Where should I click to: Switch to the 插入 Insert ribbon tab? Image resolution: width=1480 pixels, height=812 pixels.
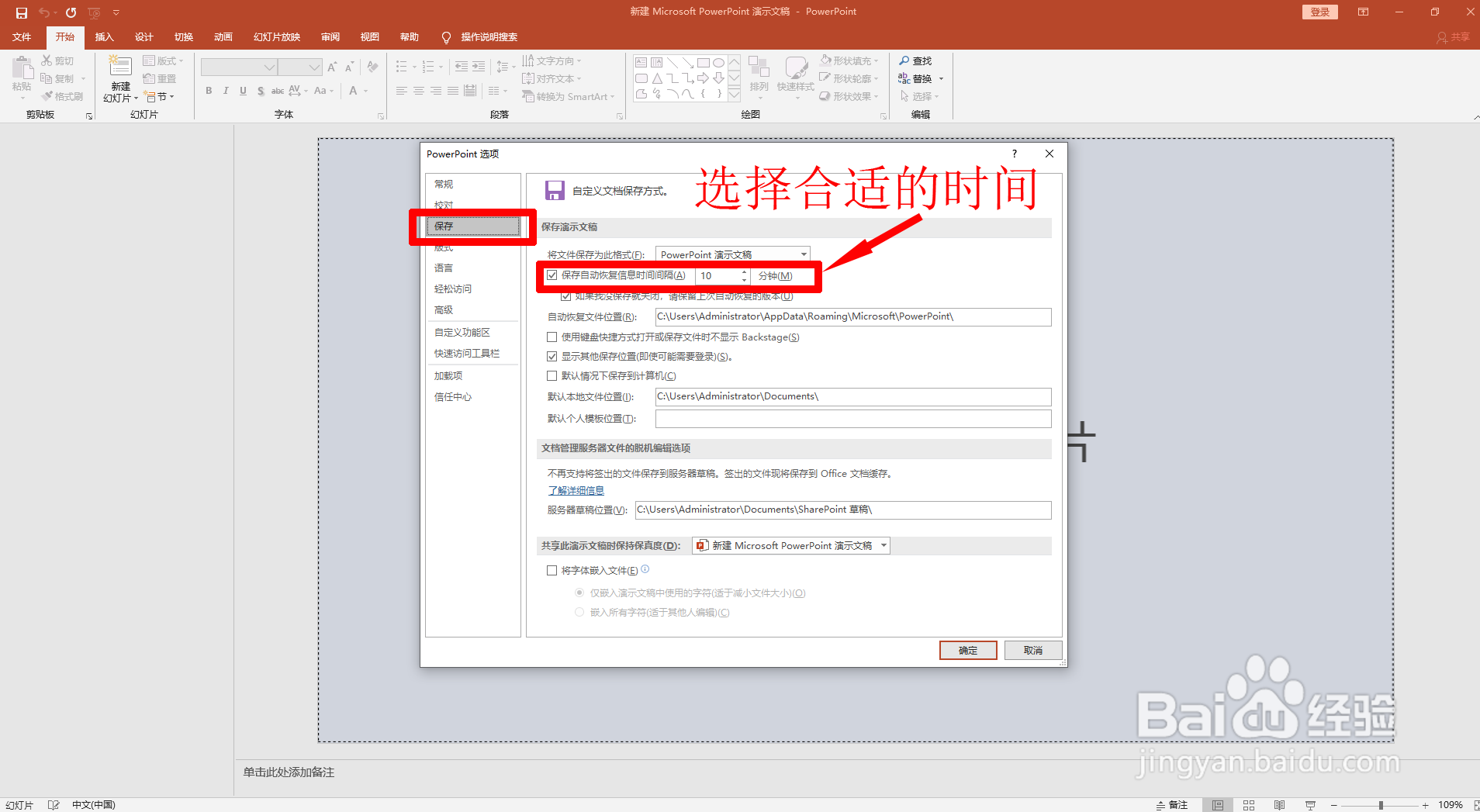(x=104, y=37)
